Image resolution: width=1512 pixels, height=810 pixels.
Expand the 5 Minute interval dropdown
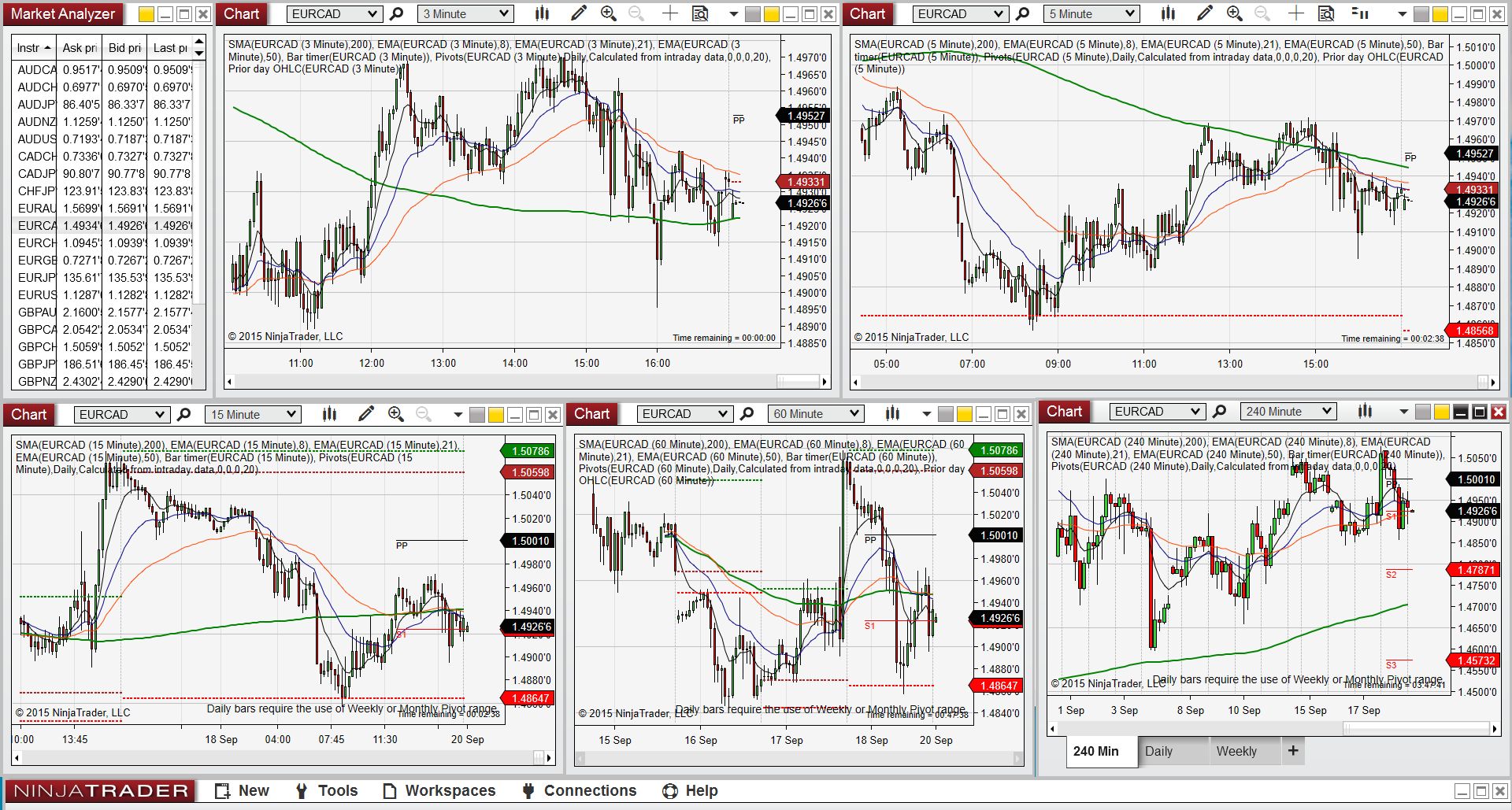coord(1130,14)
